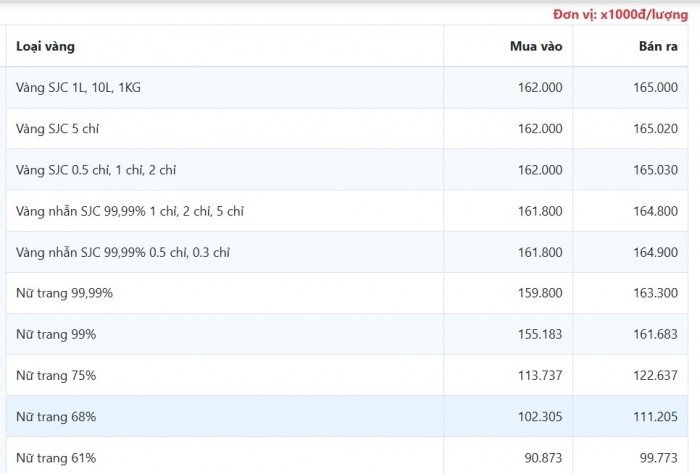Click Vàng SJC 0.5 chỉ, 1 chỉ, 2 chỉ
The width and height of the screenshot is (700, 474).
click(96, 170)
